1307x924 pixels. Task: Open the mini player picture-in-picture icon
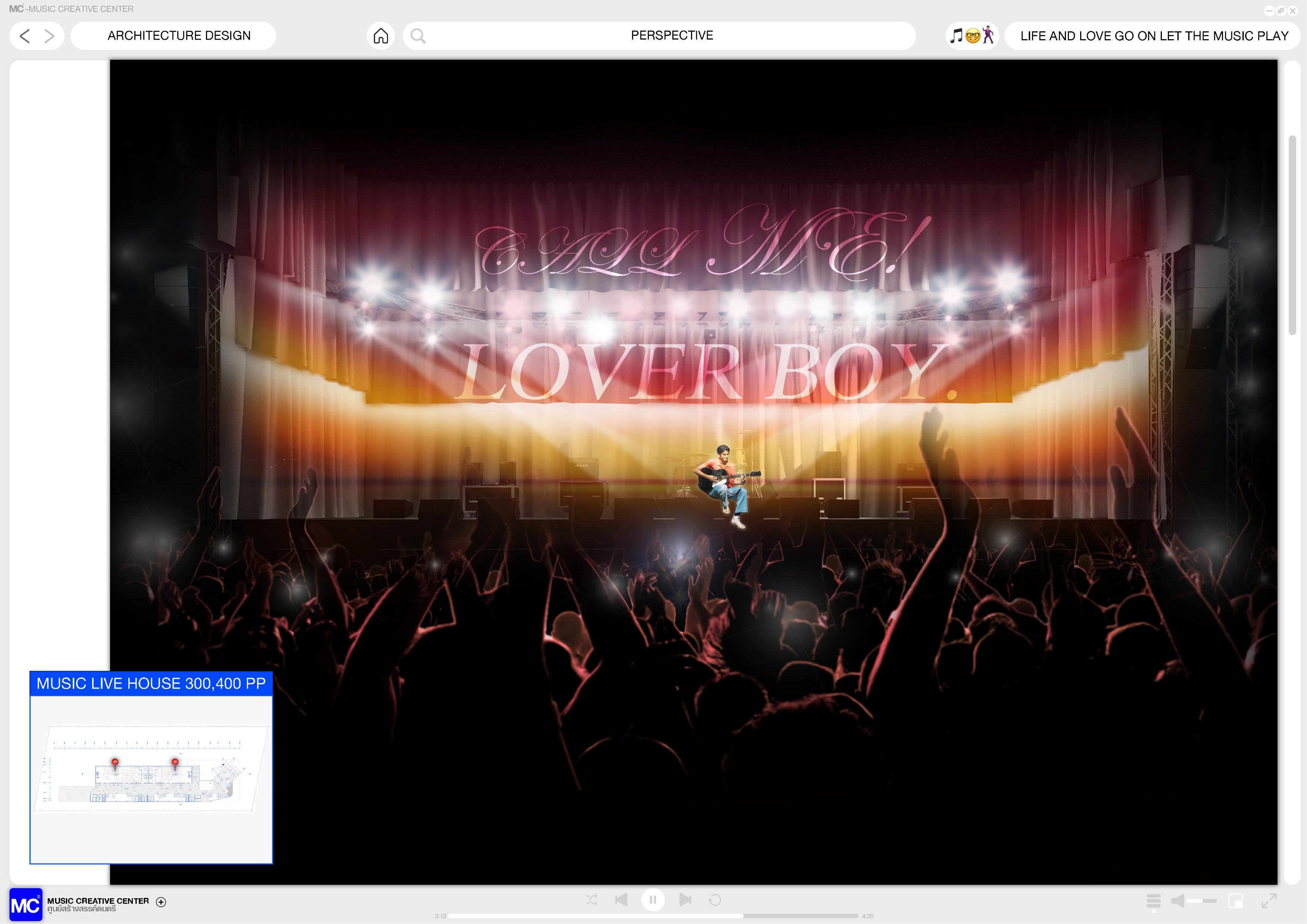pyautogui.click(x=1236, y=900)
